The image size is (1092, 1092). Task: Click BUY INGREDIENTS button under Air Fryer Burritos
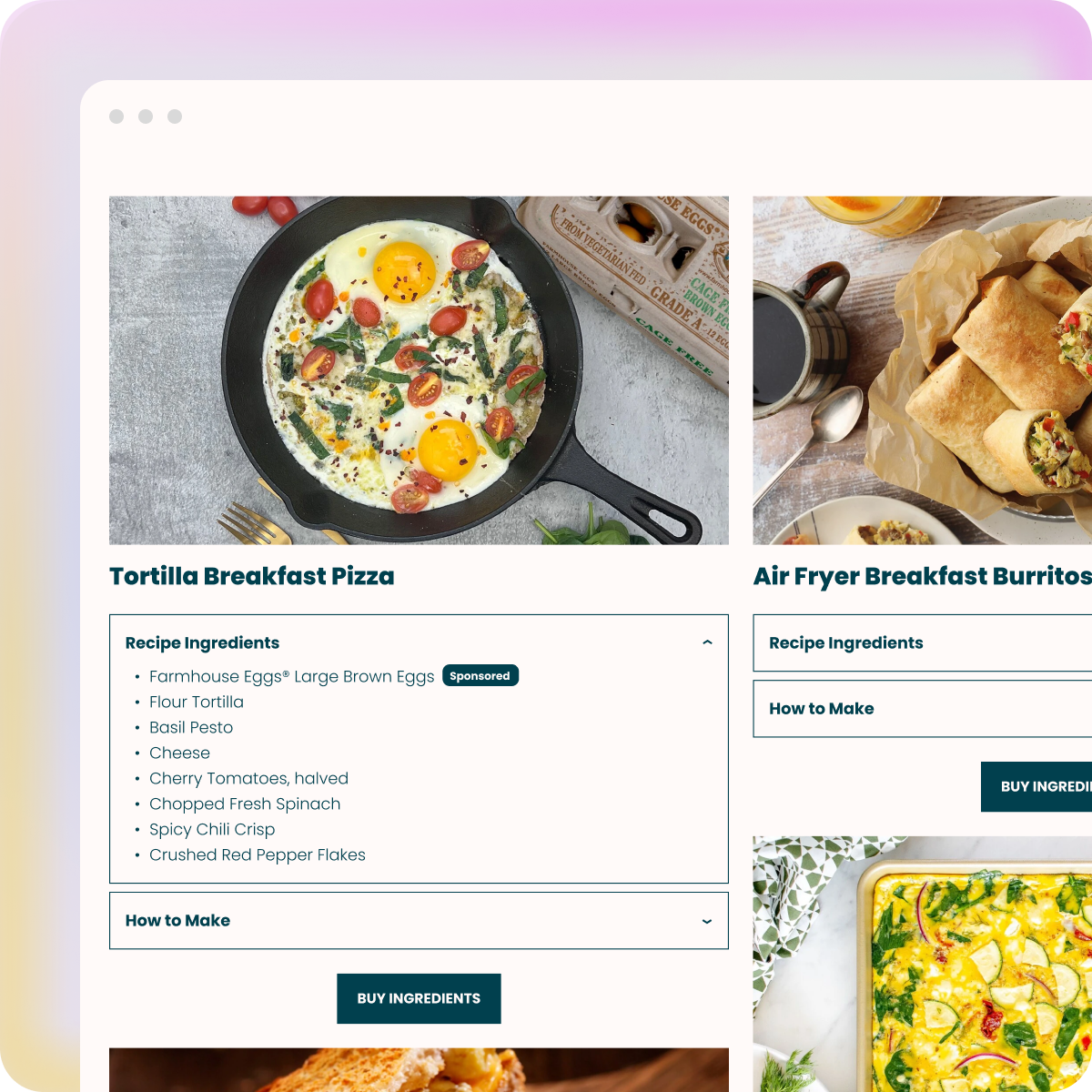tap(1036, 786)
